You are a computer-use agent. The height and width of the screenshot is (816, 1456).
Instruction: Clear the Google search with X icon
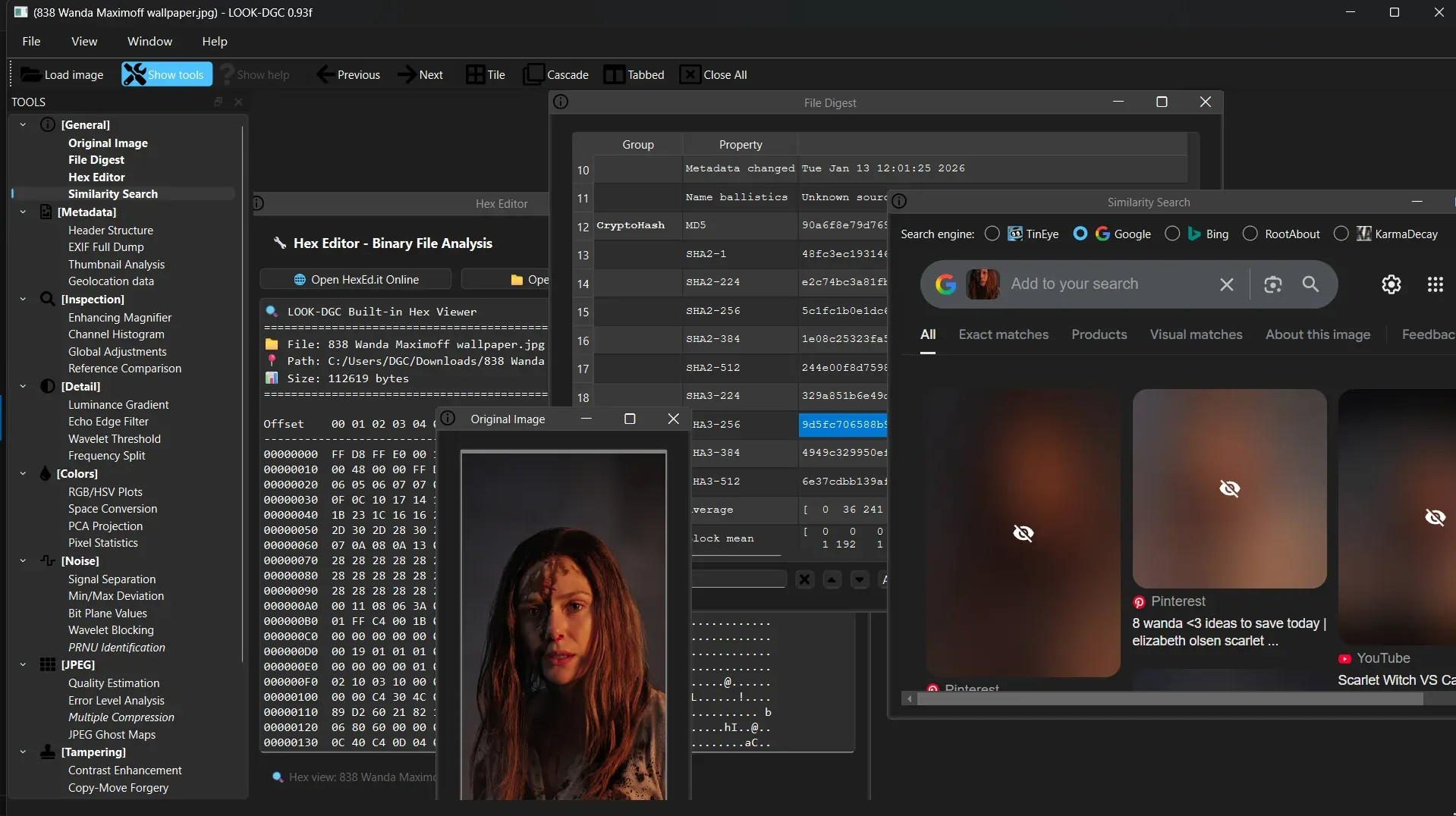point(1227,284)
